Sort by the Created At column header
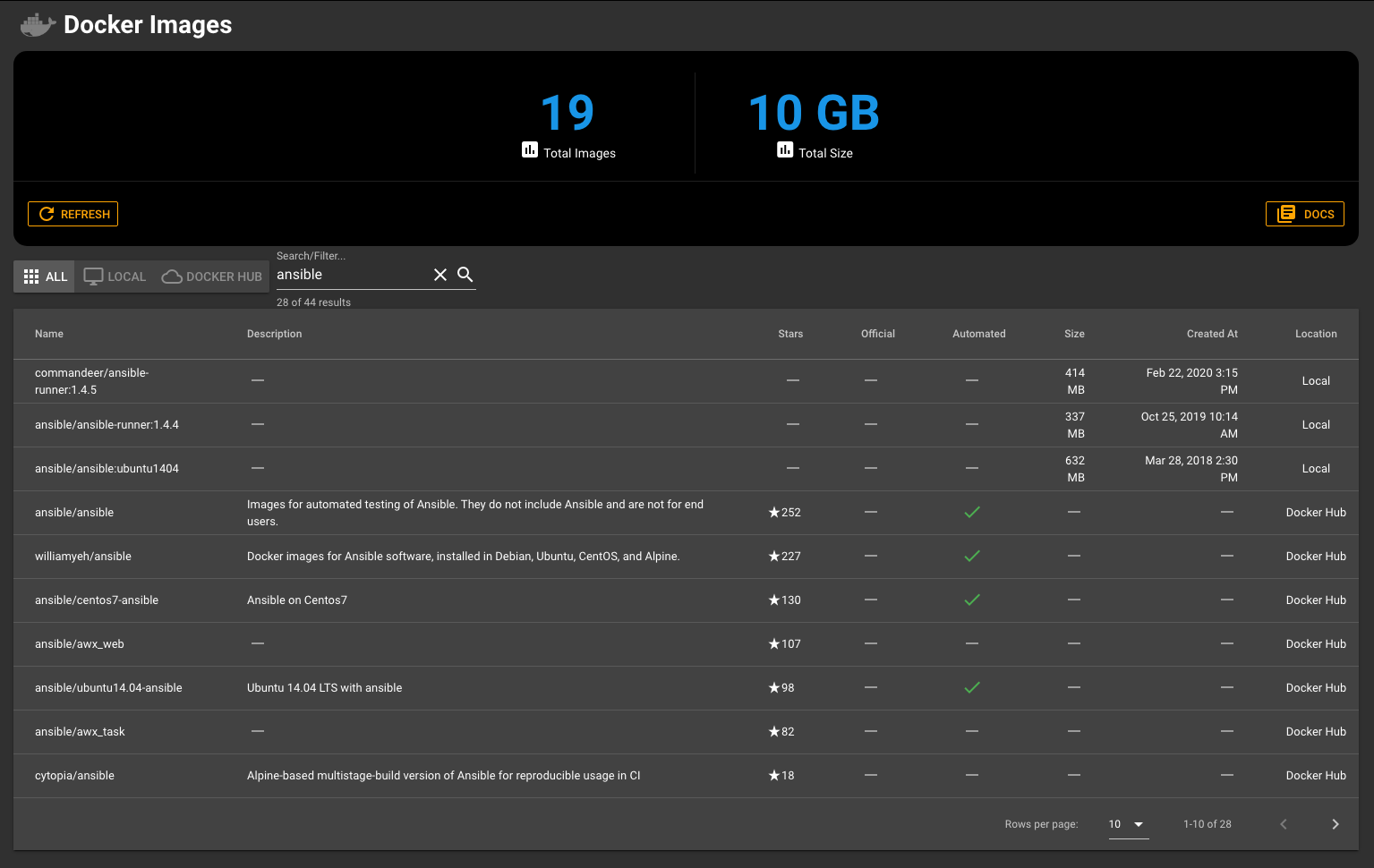Image resolution: width=1374 pixels, height=868 pixels. coord(1212,334)
